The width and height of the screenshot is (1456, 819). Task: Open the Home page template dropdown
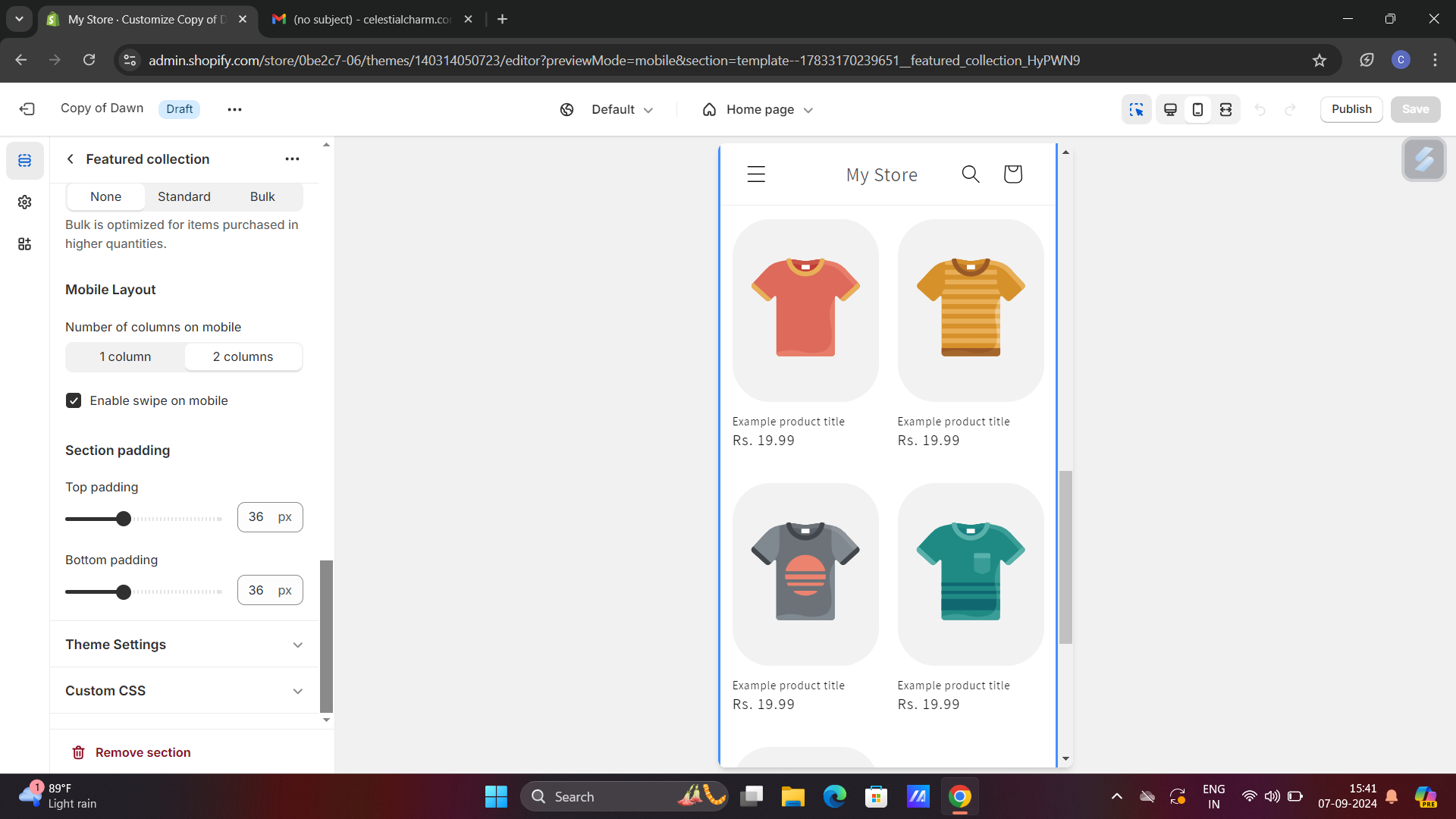coord(758,109)
